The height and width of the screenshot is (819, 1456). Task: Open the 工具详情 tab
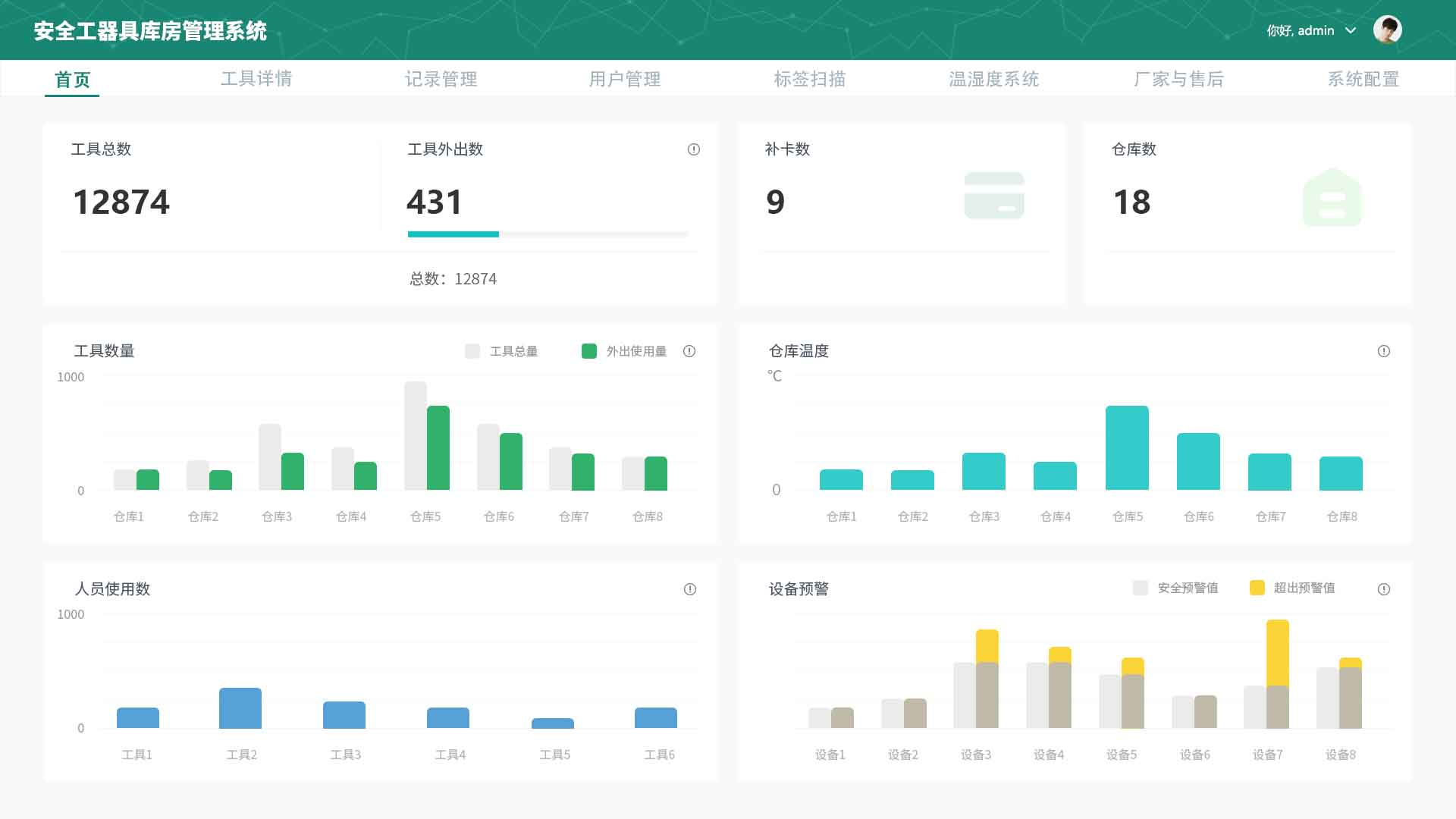point(256,79)
